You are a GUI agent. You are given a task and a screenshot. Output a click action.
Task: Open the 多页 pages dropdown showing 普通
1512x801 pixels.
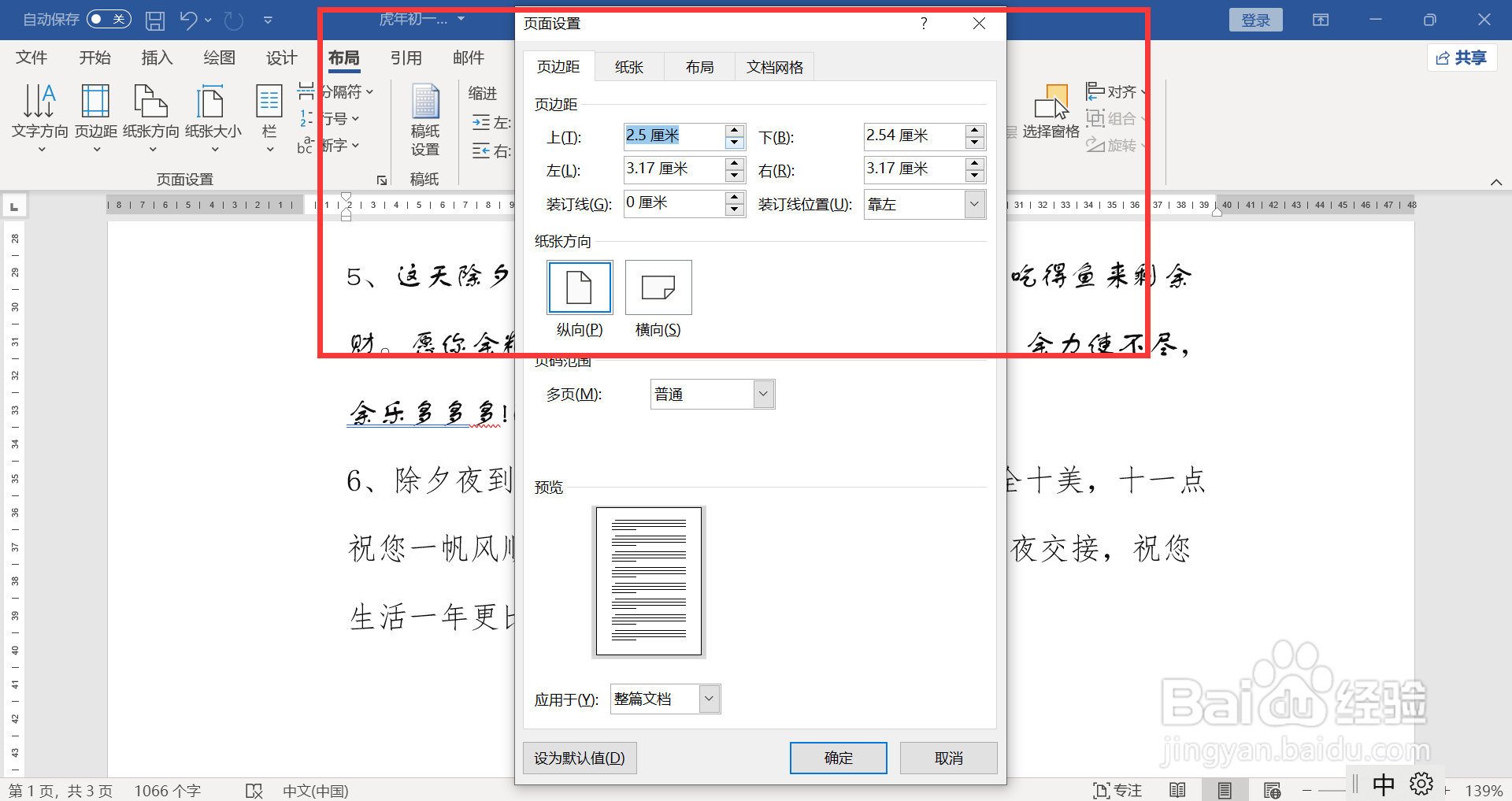pos(762,394)
